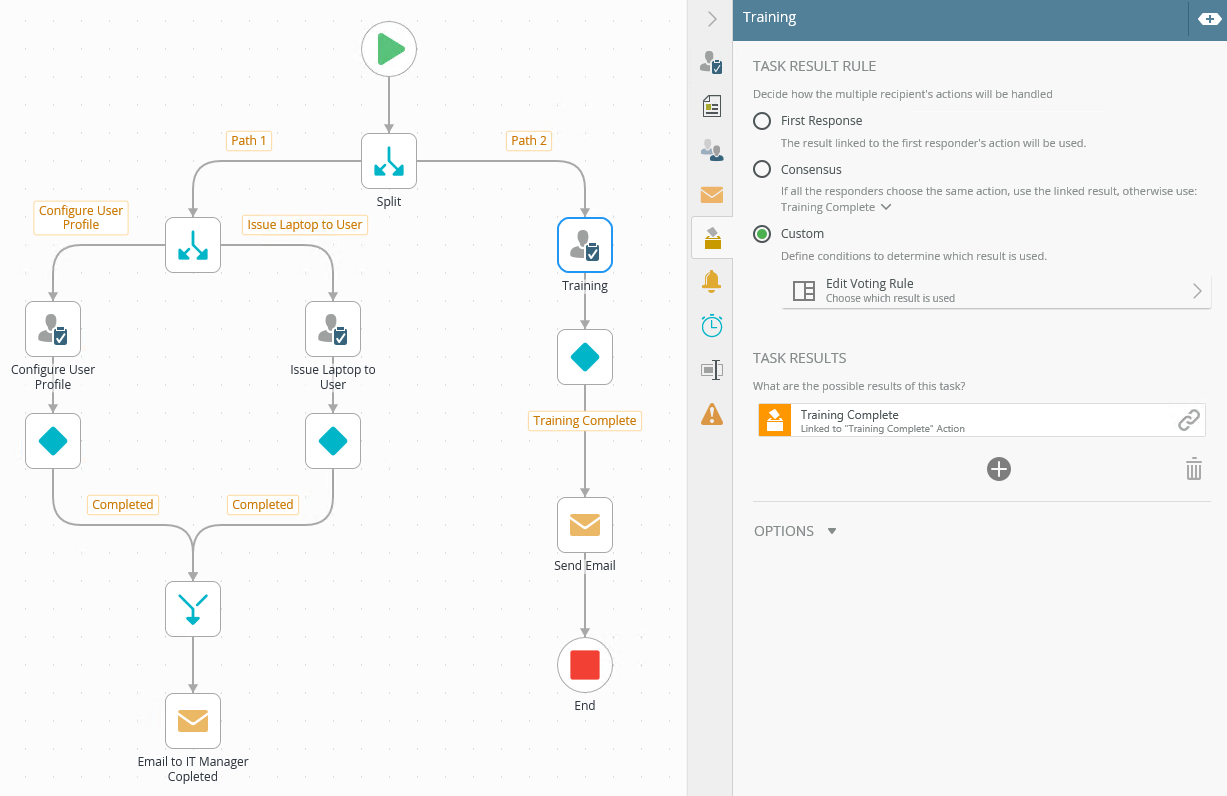Select the Consensus radio button
The width and height of the screenshot is (1227, 796).
tap(761, 169)
